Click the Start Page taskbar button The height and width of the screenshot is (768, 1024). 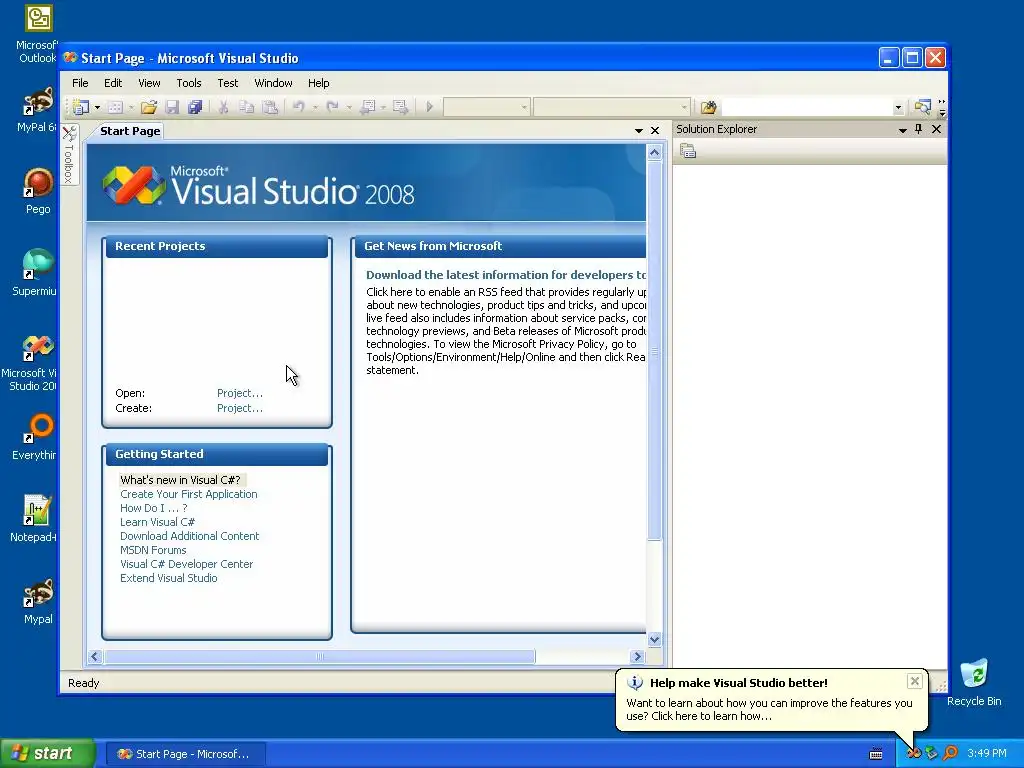pos(185,754)
